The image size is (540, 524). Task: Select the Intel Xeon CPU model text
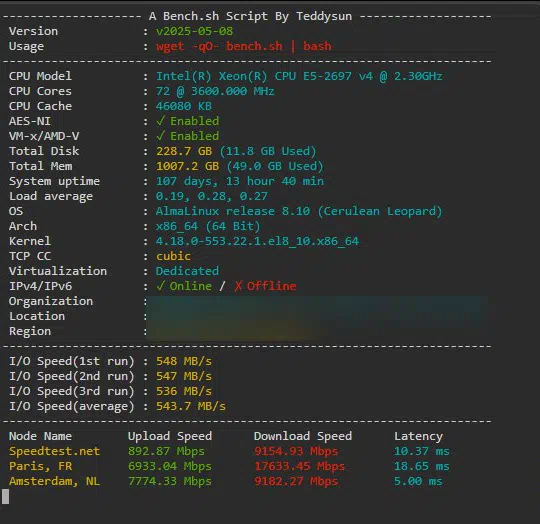(x=299, y=76)
